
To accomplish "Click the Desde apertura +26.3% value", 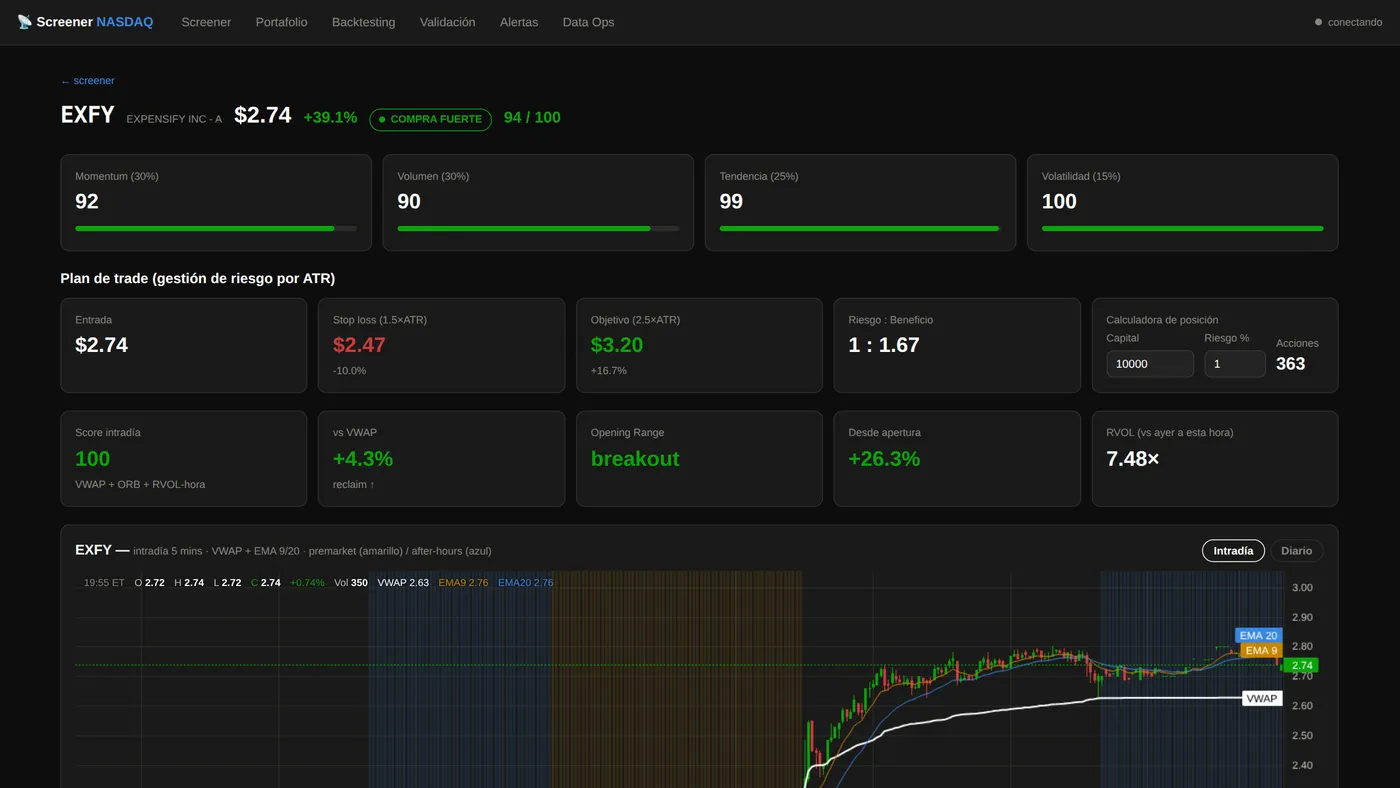I will [884, 459].
